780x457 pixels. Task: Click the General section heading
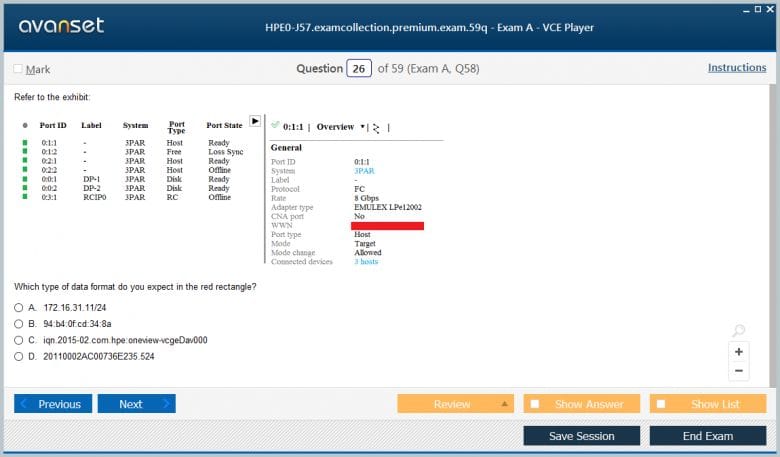(x=286, y=148)
